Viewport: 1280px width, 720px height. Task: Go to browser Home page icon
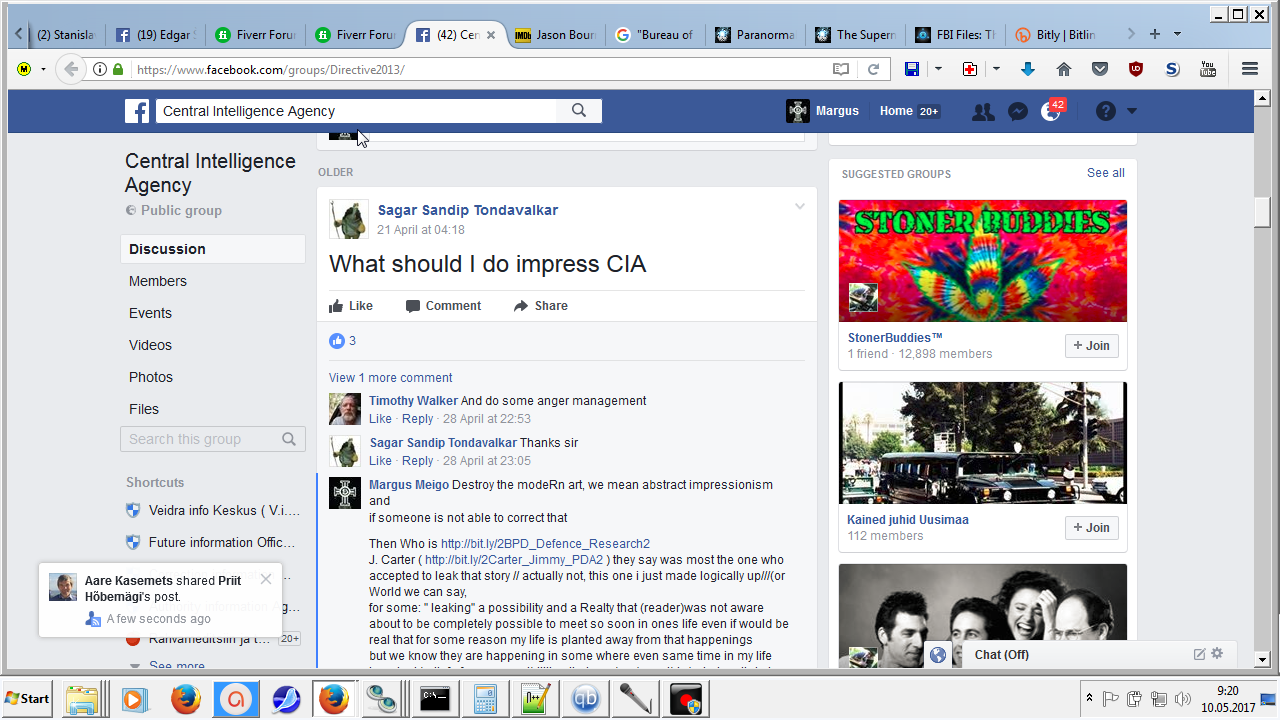[x=1063, y=69]
